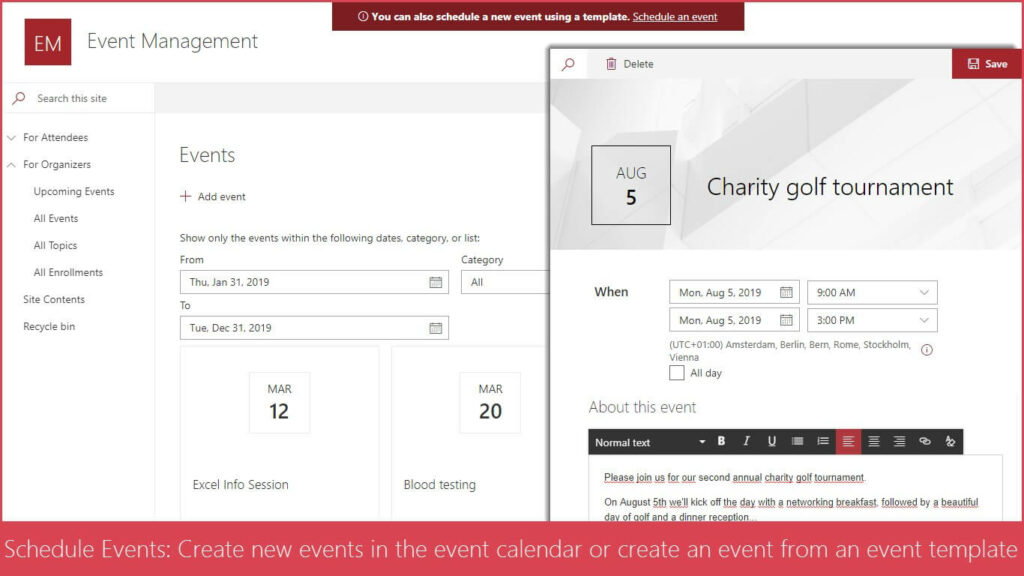1024x576 pixels.
Task: Click the Add event link
Action: coord(221,197)
